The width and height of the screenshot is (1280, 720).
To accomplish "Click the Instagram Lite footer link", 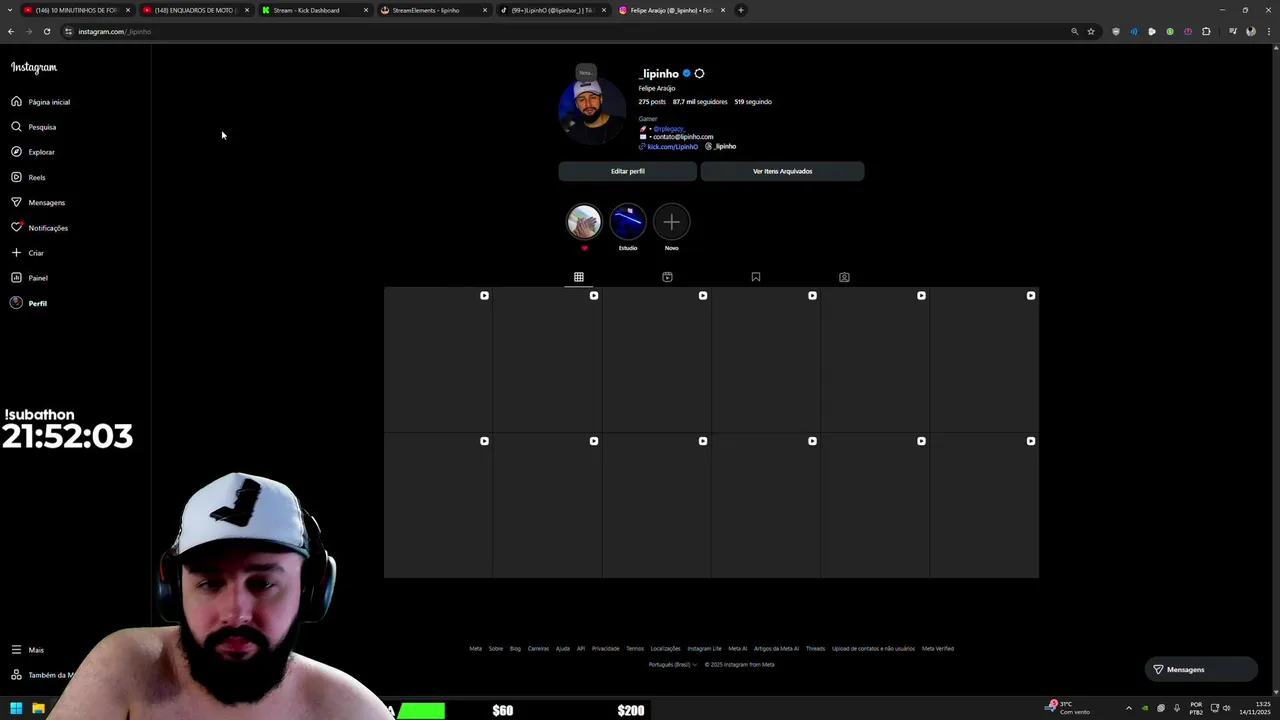I will pos(705,649).
